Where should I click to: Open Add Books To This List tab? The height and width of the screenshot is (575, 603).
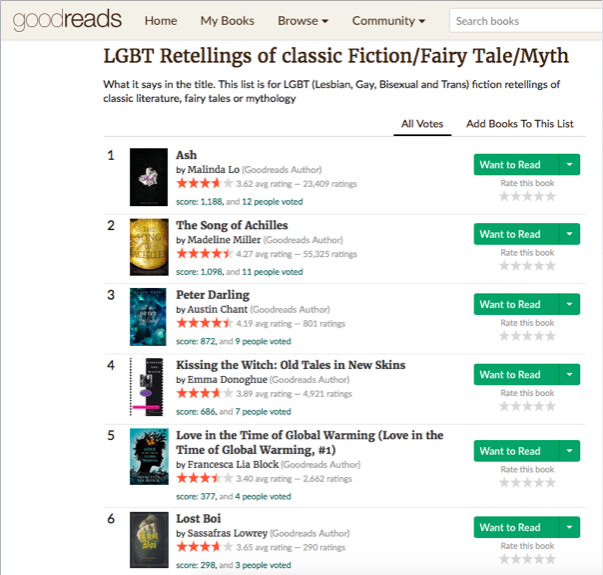coord(520,124)
